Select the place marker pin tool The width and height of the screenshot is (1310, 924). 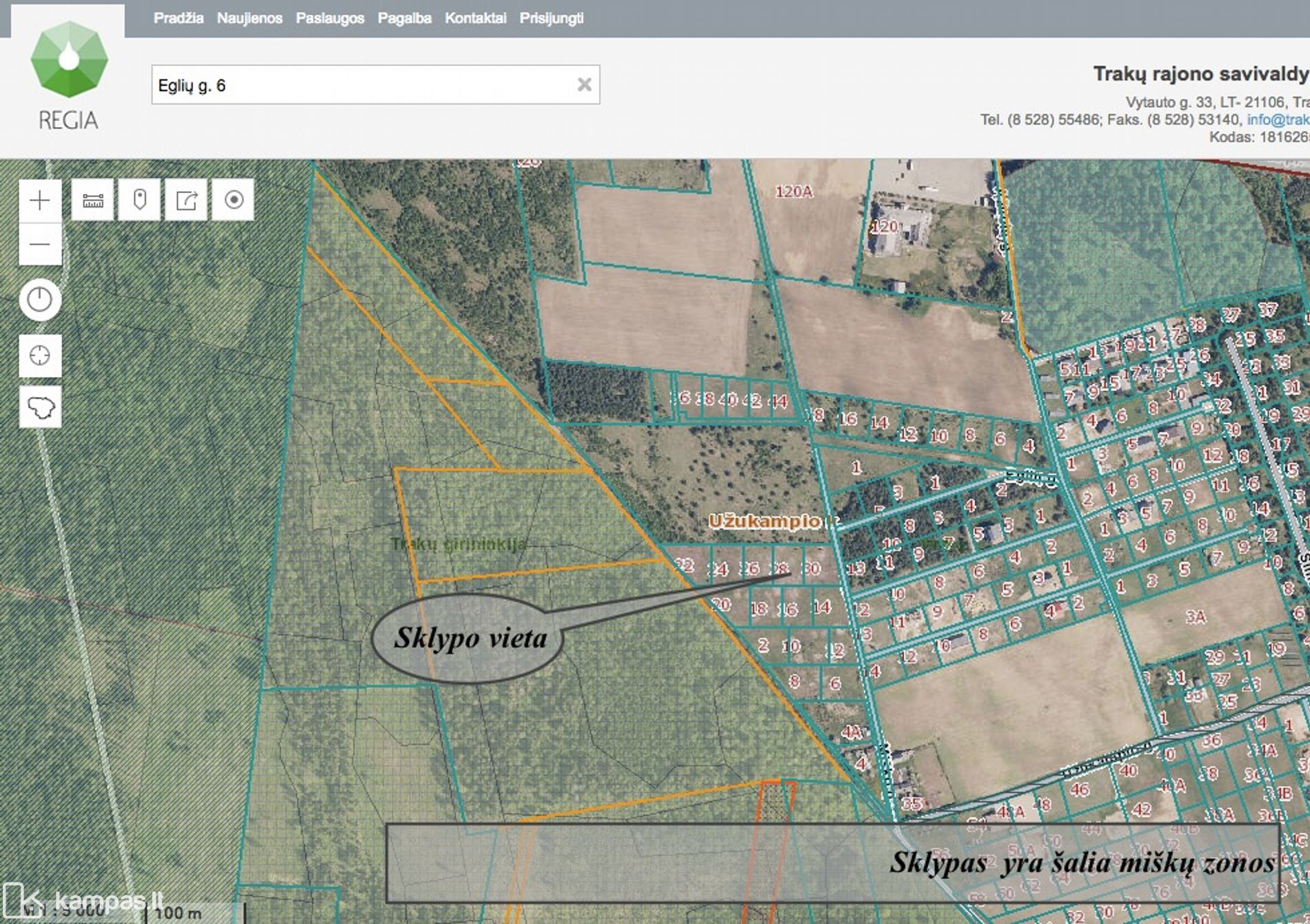pos(139,201)
